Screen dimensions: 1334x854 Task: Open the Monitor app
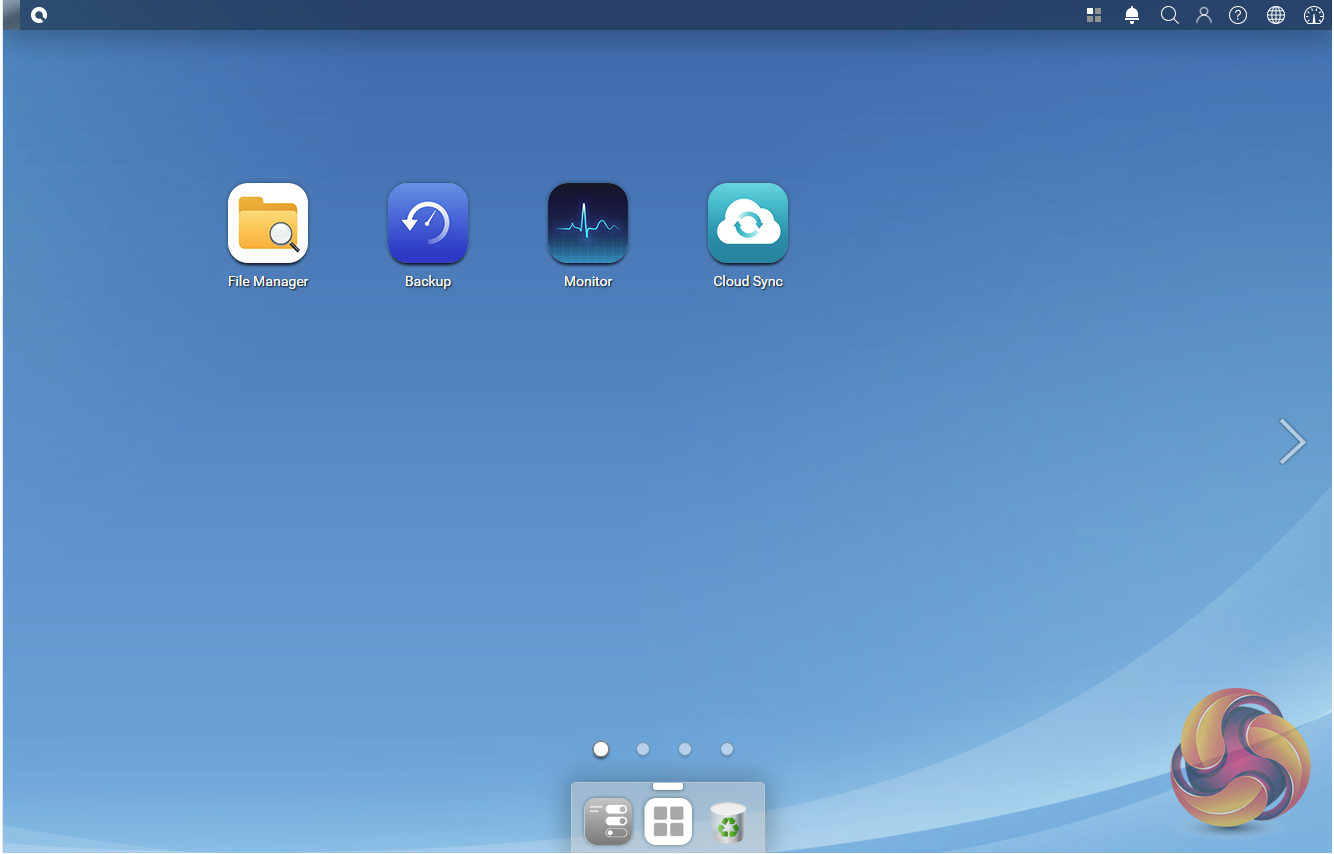point(588,223)
